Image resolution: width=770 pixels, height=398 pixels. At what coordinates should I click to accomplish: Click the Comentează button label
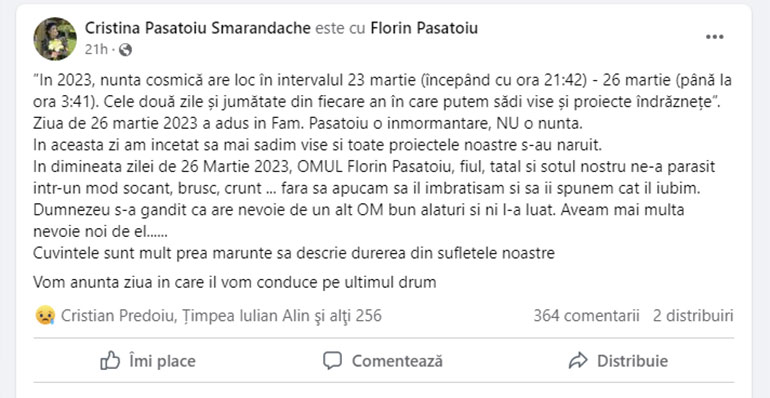tap(397, 361)
